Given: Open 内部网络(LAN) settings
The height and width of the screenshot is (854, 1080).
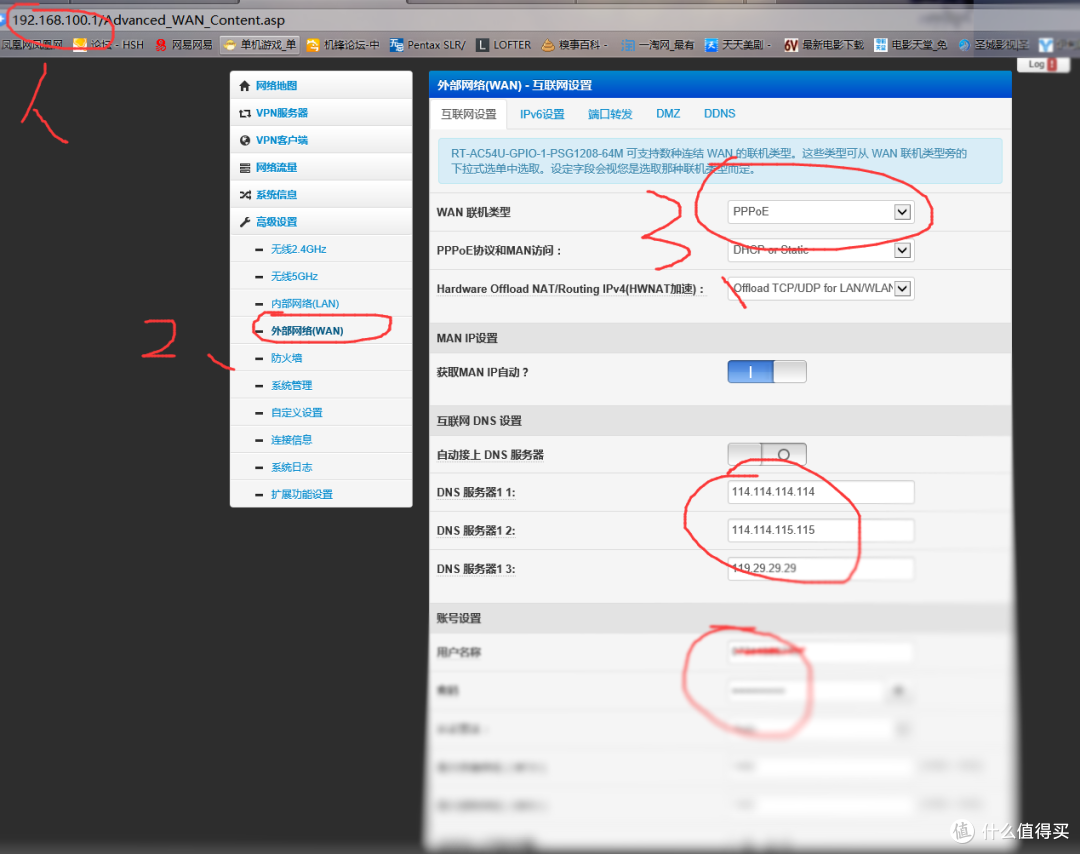Looking at the screenshot, I should (305, 304).
